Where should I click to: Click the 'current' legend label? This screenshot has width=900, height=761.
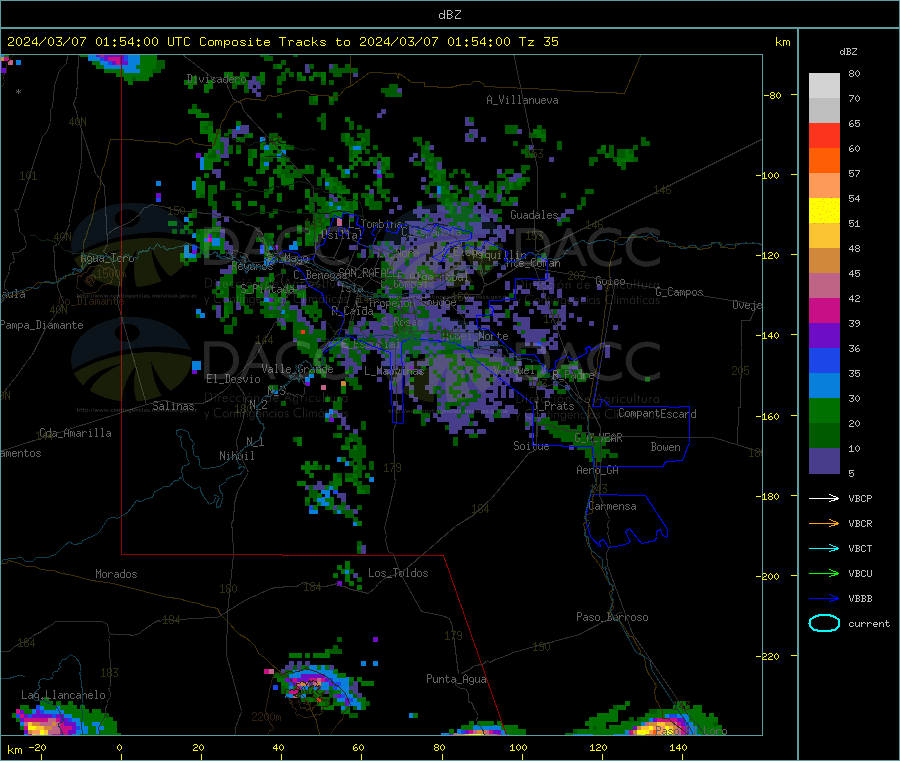pyautogui.click(x=868, y=623)
